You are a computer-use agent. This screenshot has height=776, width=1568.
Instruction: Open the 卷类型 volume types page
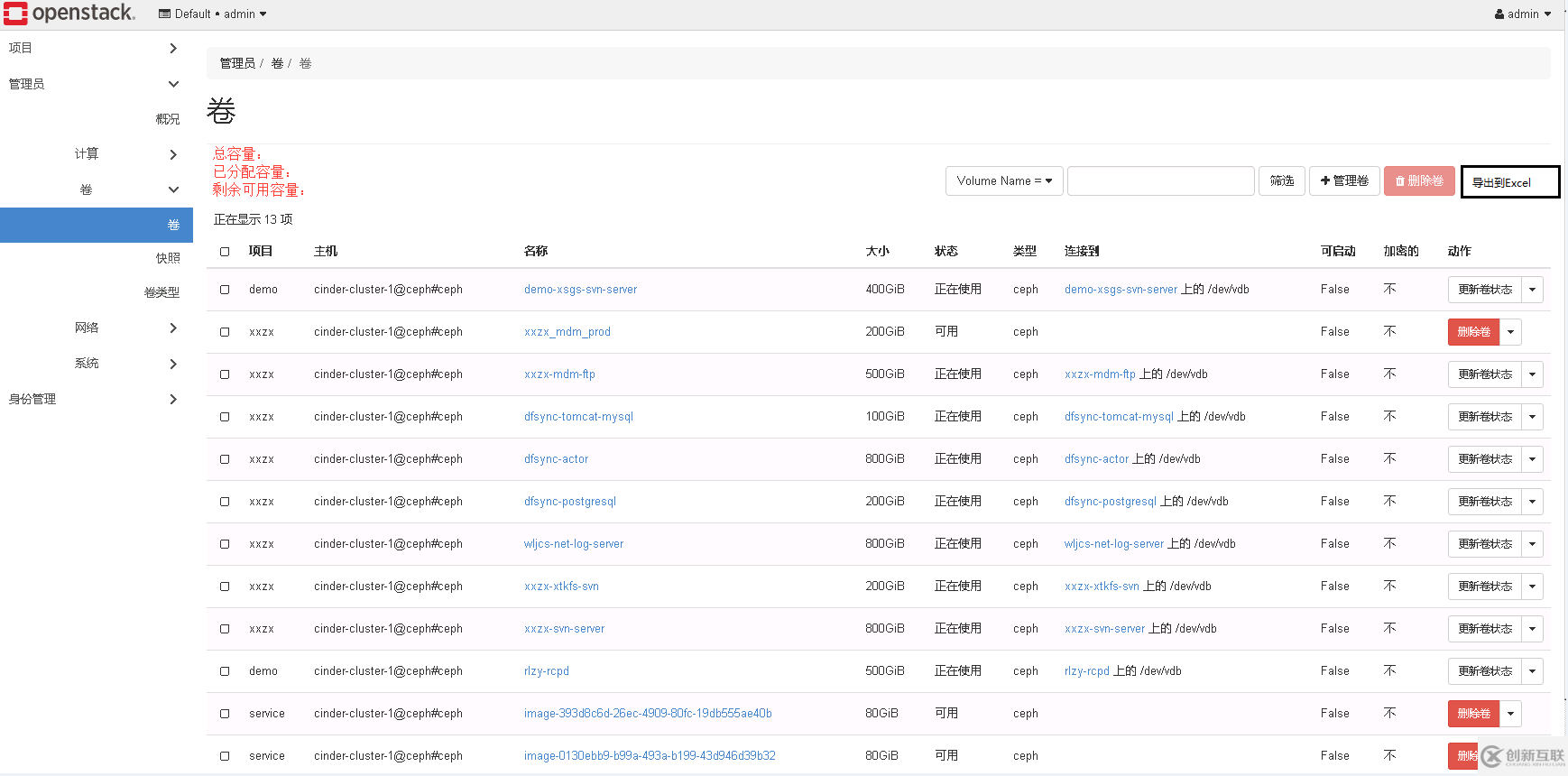tap(161, 292)
